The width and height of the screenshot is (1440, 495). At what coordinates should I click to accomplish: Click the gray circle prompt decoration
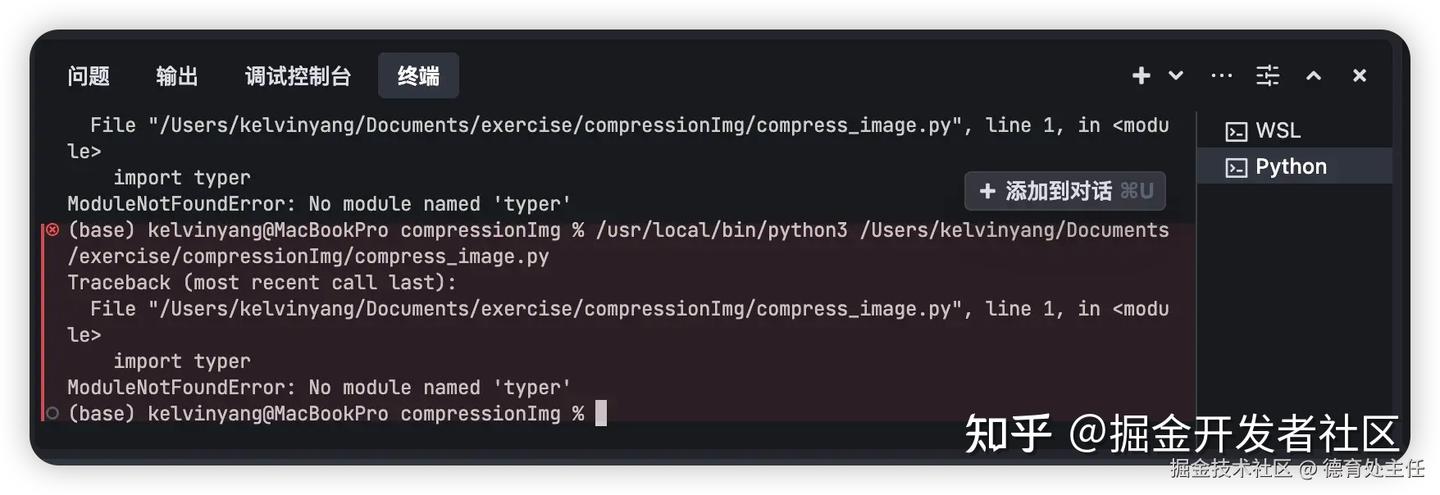point(52,413)
